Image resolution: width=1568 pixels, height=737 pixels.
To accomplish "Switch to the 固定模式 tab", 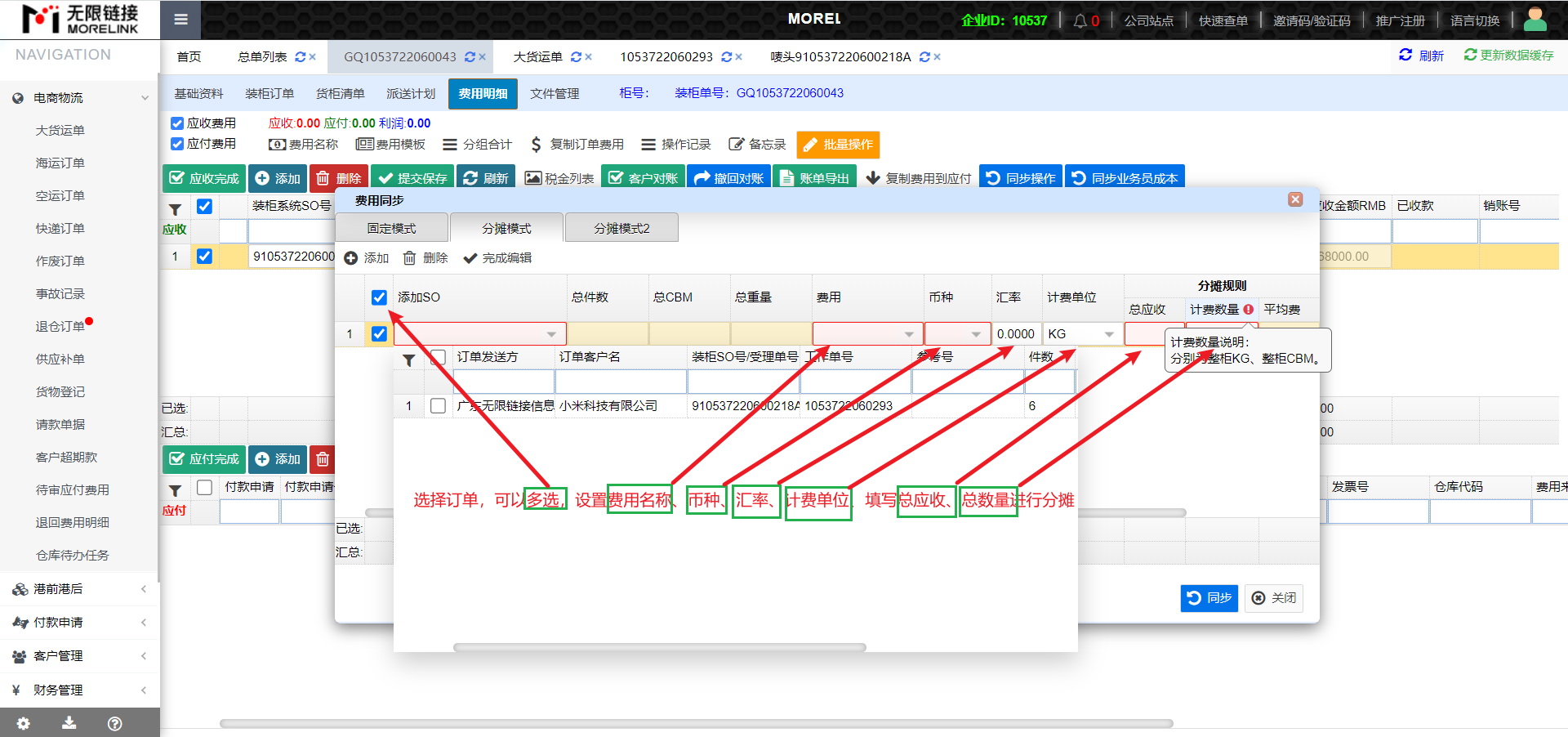I will click(391, 228).
